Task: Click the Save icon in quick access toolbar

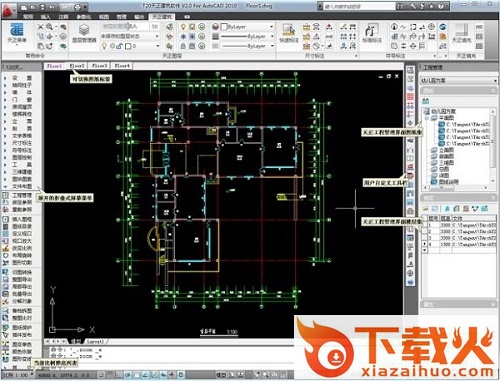Action: tap(43, 7)
